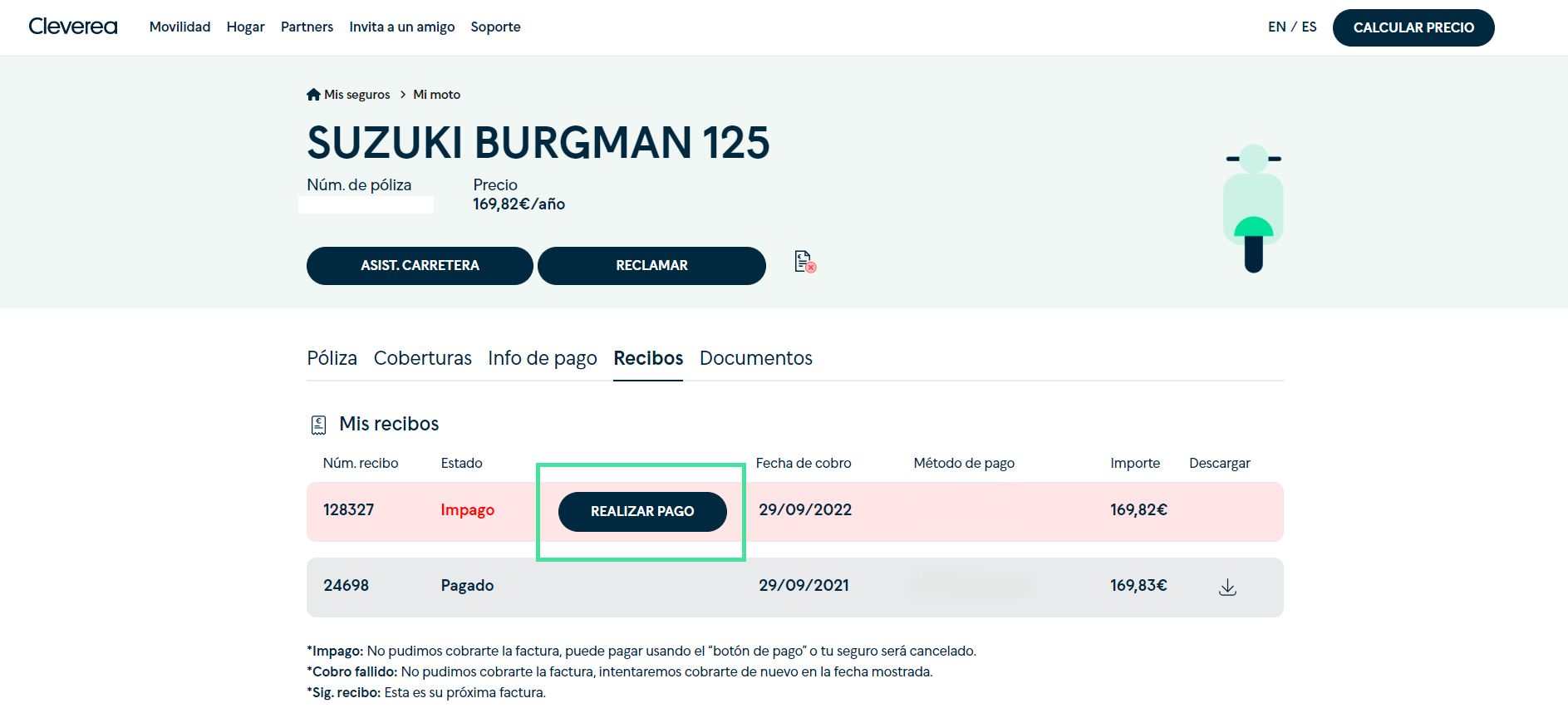Click the CALCULAR PRECIO button
Screen dimensions: 1568x708
(x=1413, y=27)
